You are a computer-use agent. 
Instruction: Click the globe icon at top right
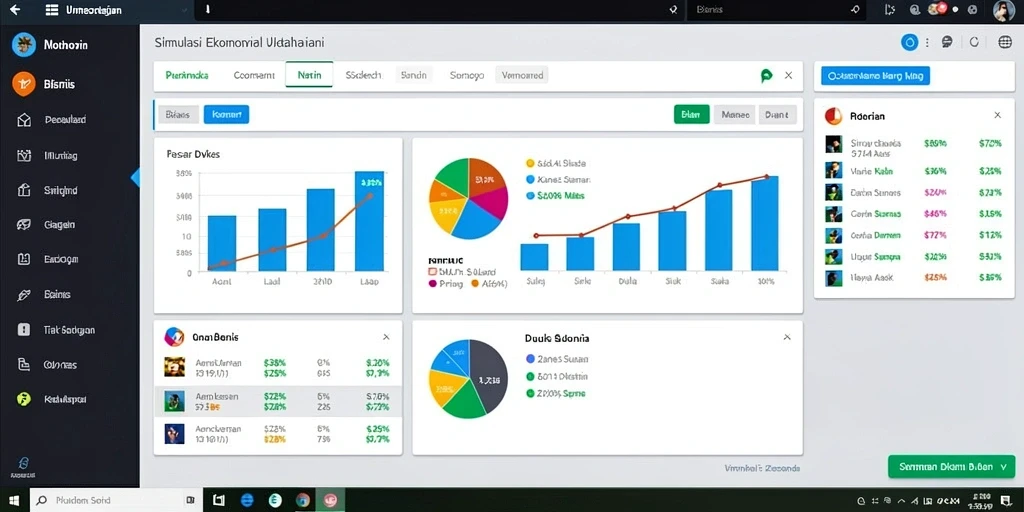coord(1005,42)
